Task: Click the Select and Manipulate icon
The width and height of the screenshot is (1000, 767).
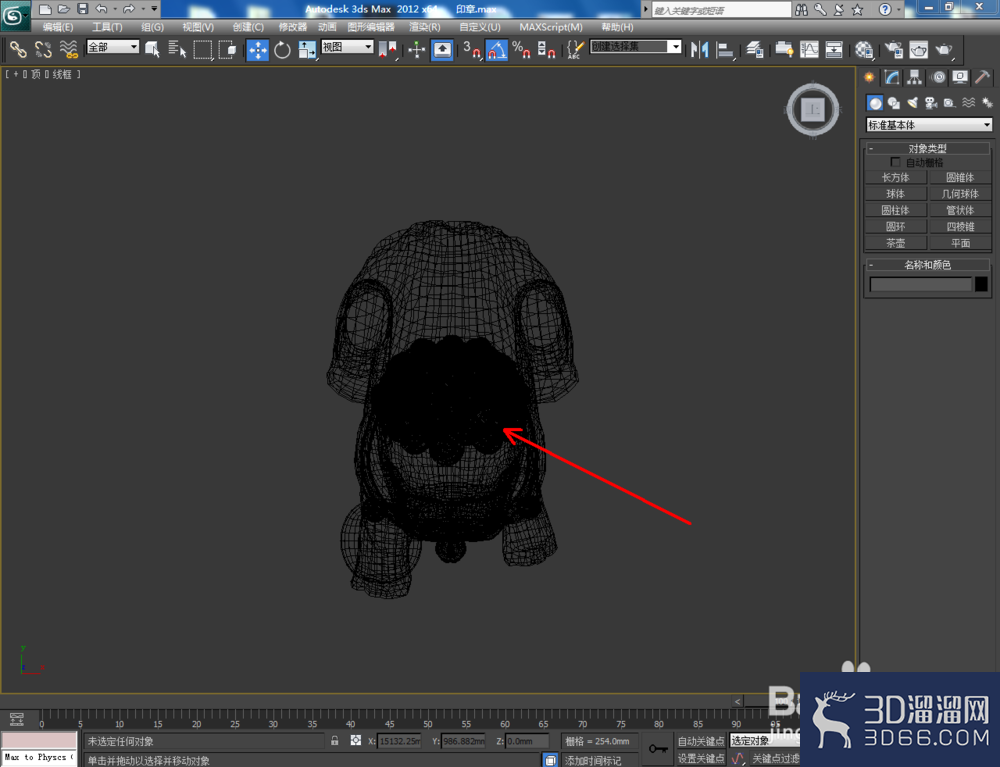Action: (416, 49)
